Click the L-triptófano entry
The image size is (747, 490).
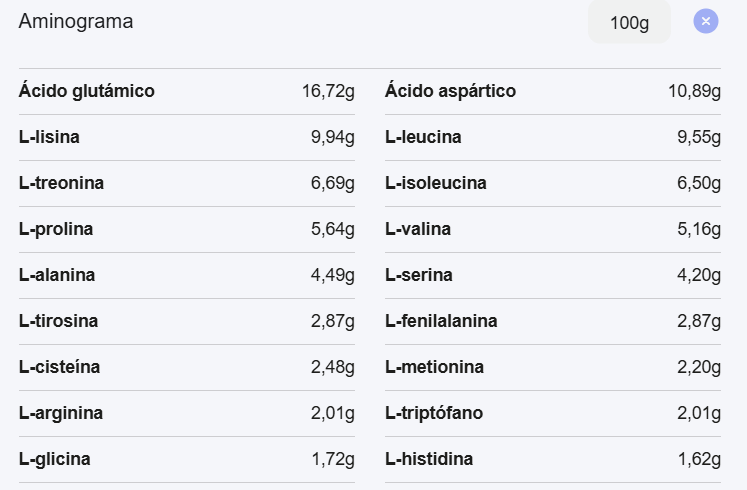(553, 413)
